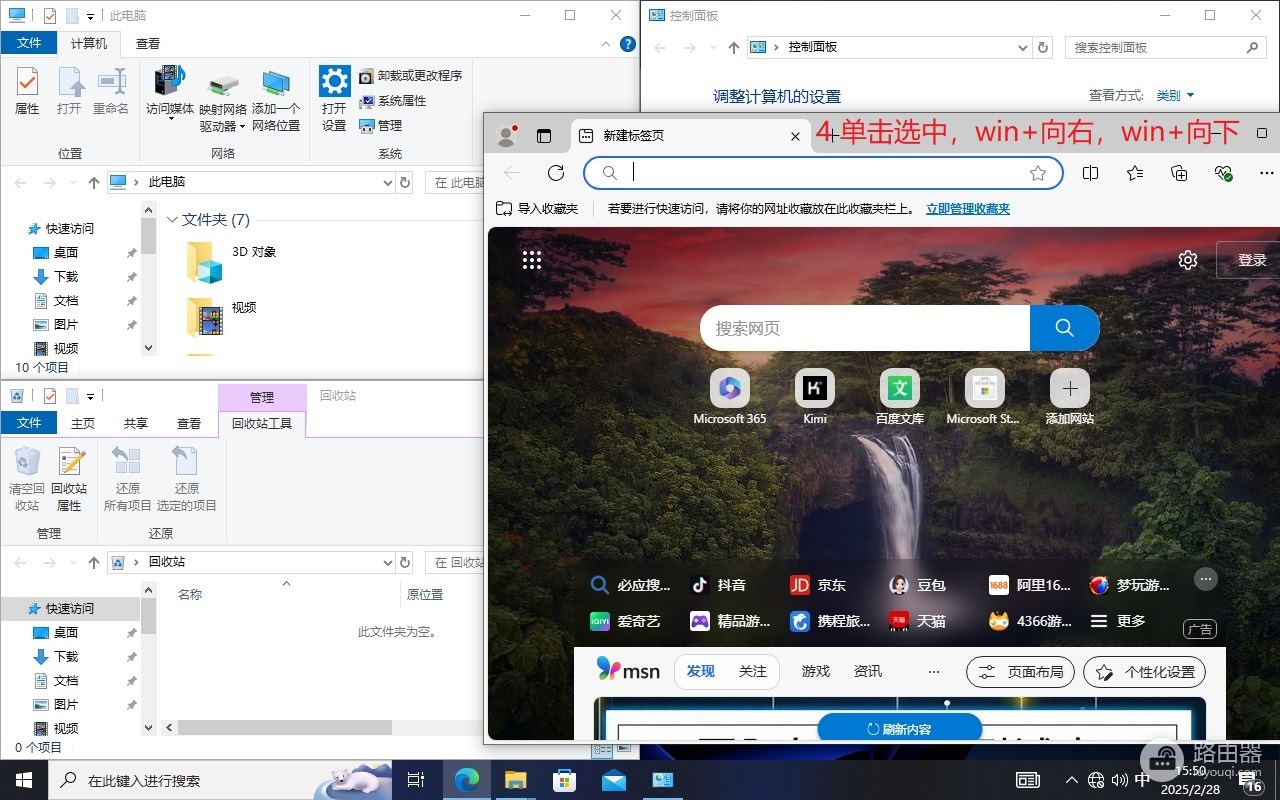Click the 搜索网页 search box
This screenshot has height=800, width=1280.
pyautogui.click(x=865, y=328)
